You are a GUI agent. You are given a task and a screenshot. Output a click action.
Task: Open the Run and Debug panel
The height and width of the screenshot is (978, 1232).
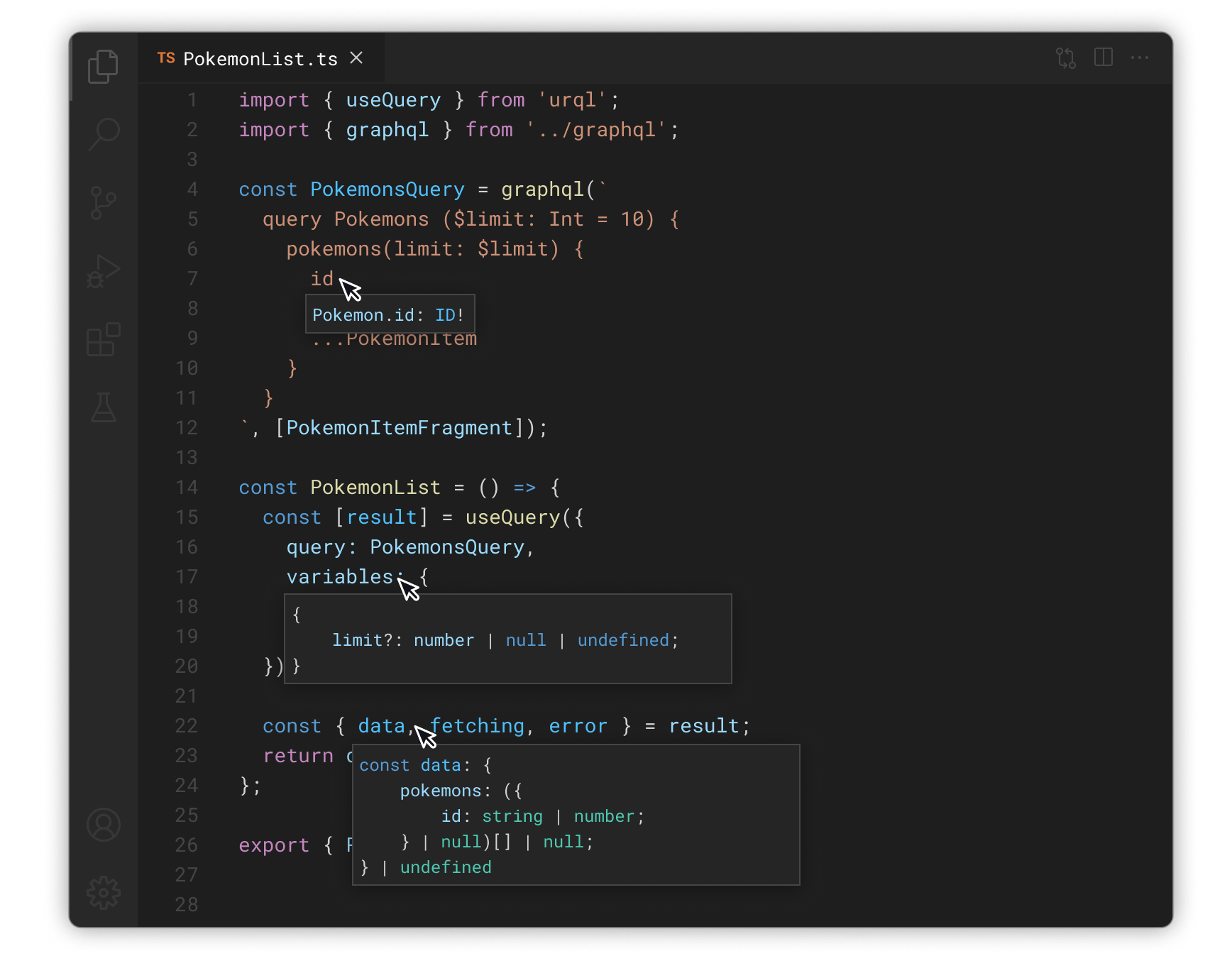point(104,270)
